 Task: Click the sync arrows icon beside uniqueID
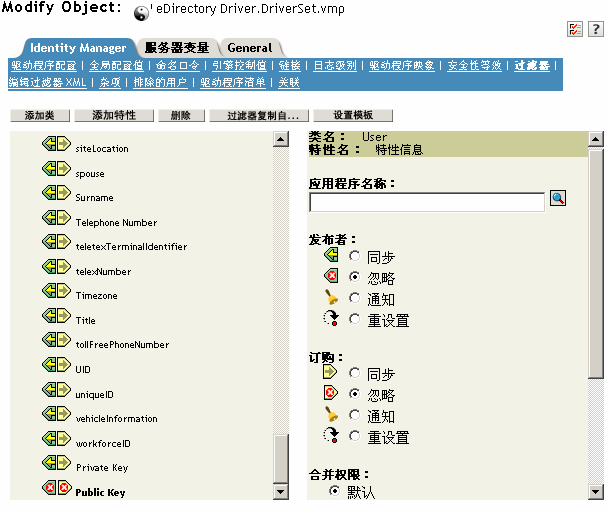(56, 389)
